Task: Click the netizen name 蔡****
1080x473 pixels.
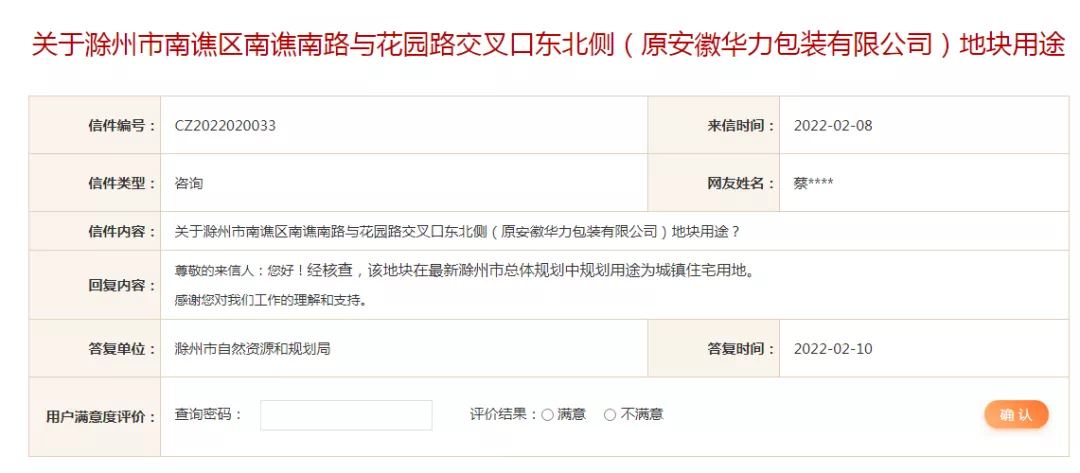Action: 813,184
